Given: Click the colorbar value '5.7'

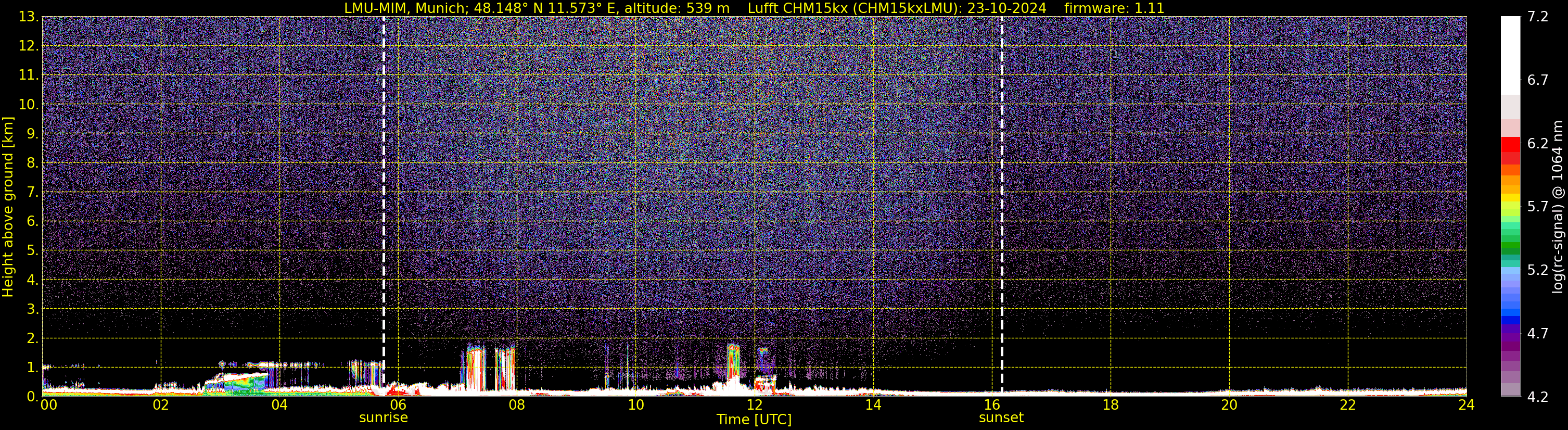Looking at the screenshot, I should pyautogui.click(x=1538, y=207).
